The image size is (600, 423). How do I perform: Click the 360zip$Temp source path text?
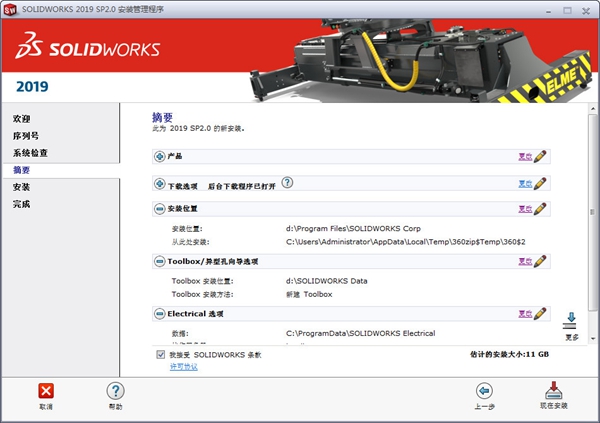pos(406,242)
